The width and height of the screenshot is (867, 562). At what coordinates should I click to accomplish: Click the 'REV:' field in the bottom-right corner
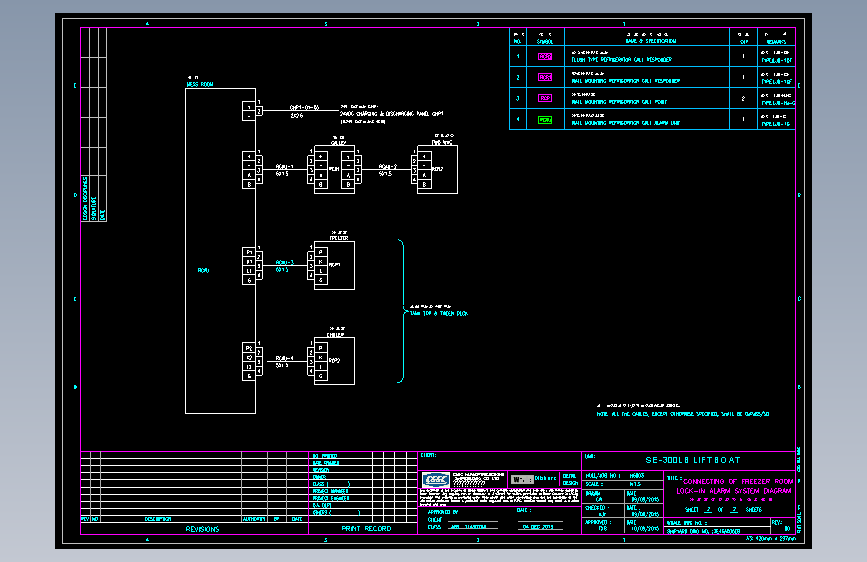(782, 526)
